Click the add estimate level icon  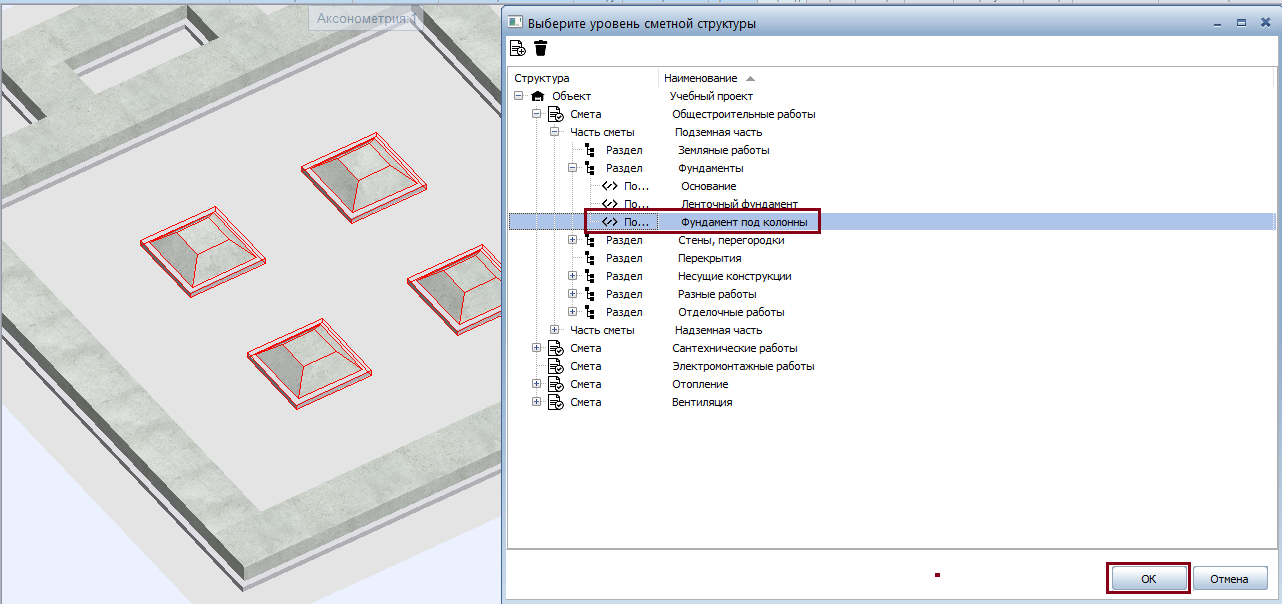pos(517,48)
